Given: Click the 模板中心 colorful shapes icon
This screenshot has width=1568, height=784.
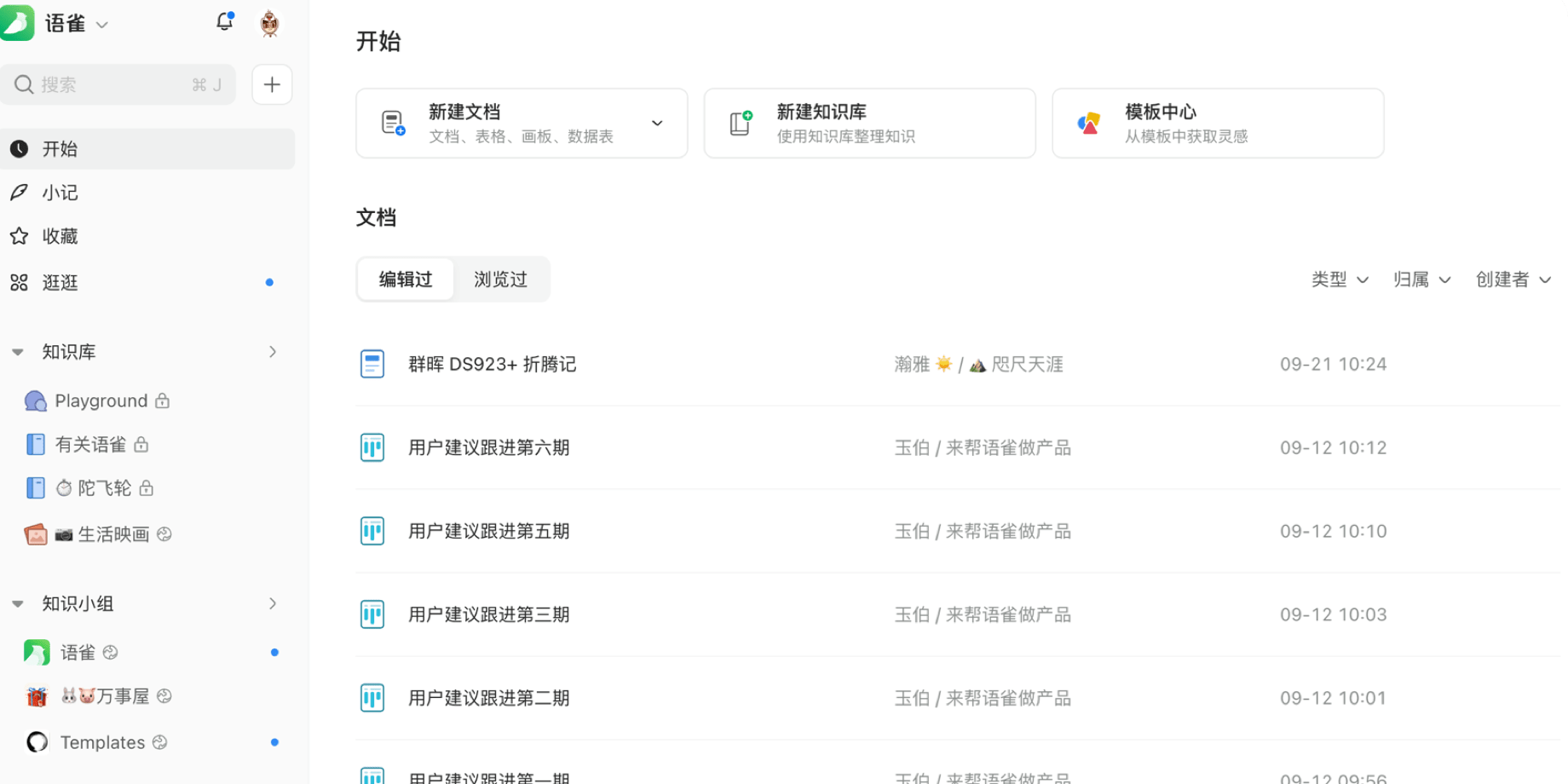Looking at the screenshot, I should (x=1089, y=123).
